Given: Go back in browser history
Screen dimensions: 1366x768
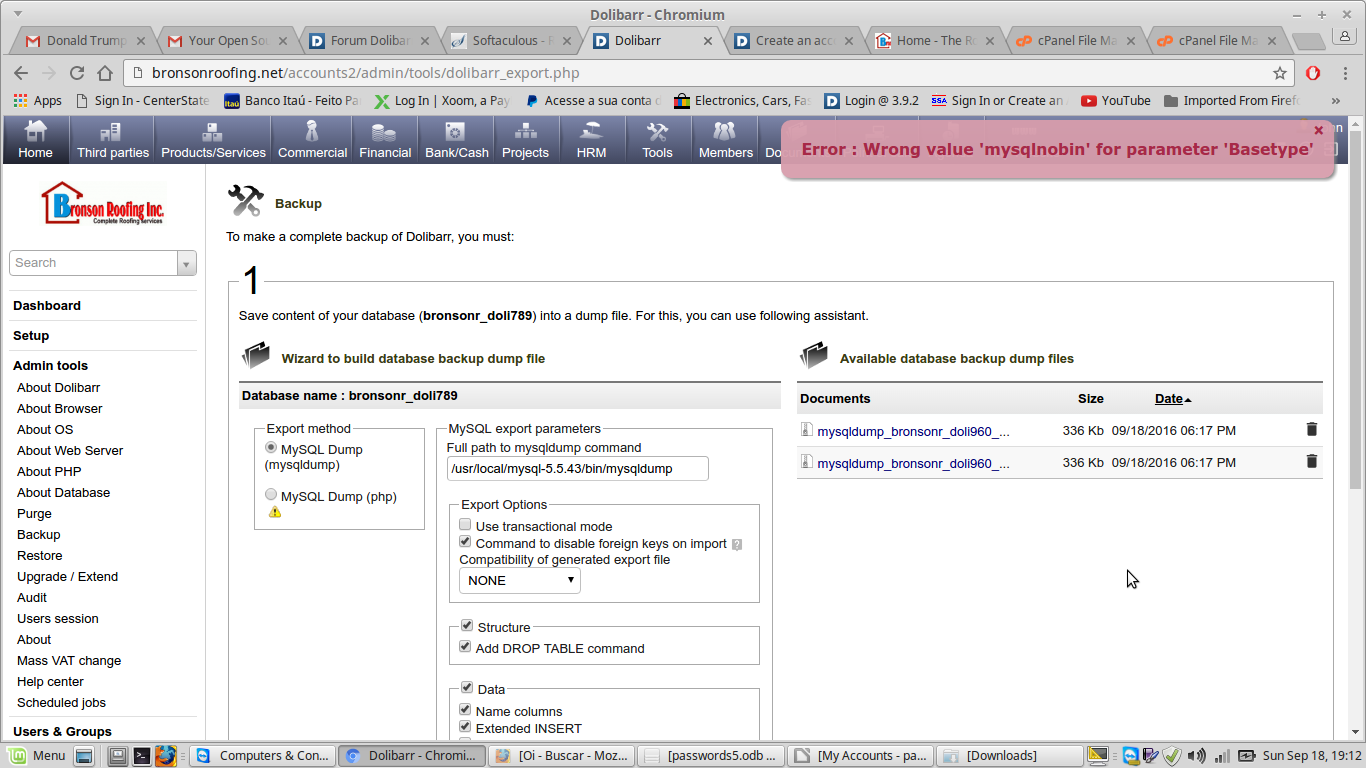Looking at the screenshot, I should click(x=22, y=73).
